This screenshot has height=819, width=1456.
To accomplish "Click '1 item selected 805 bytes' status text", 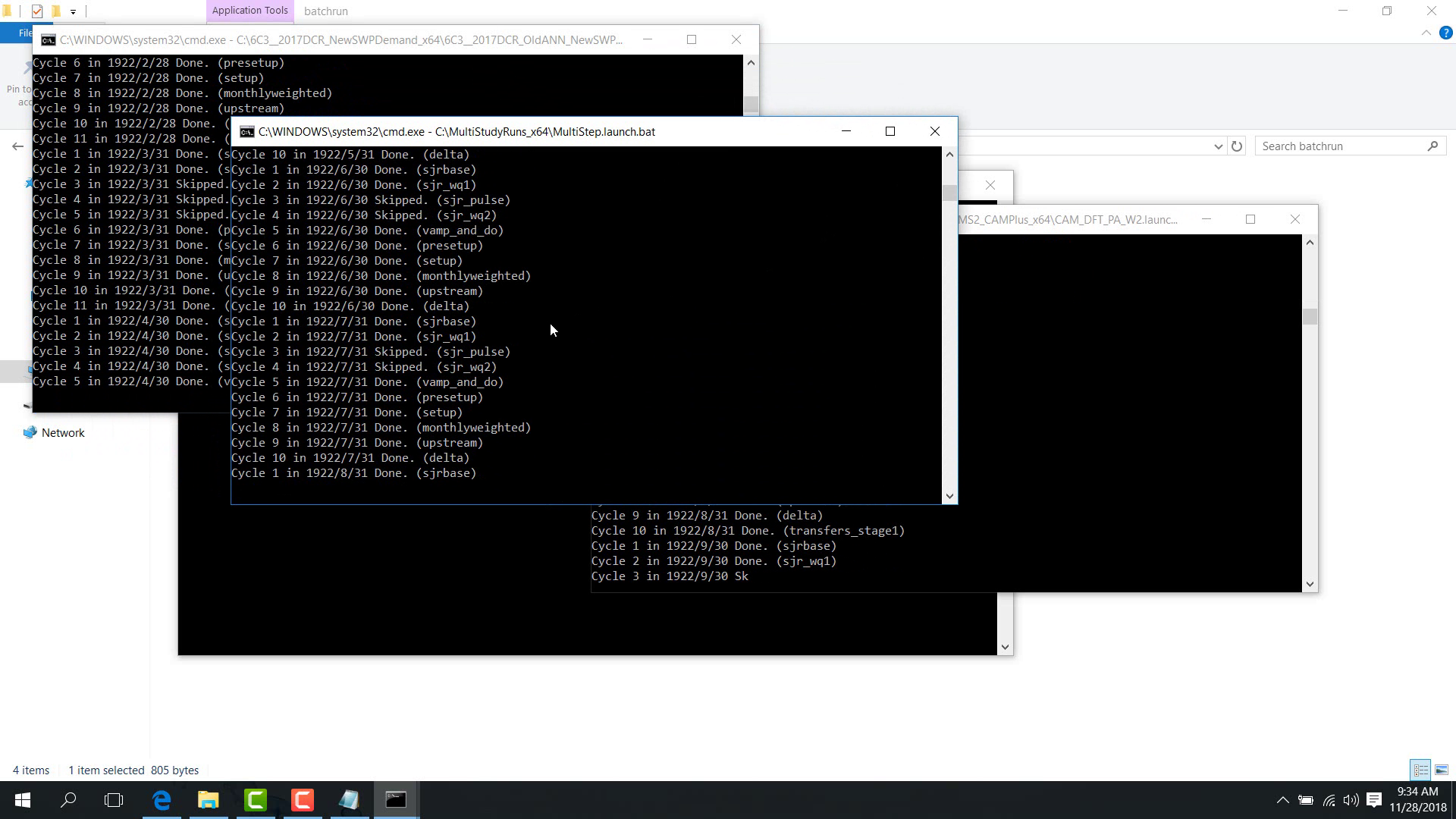I will pos(133,770).
